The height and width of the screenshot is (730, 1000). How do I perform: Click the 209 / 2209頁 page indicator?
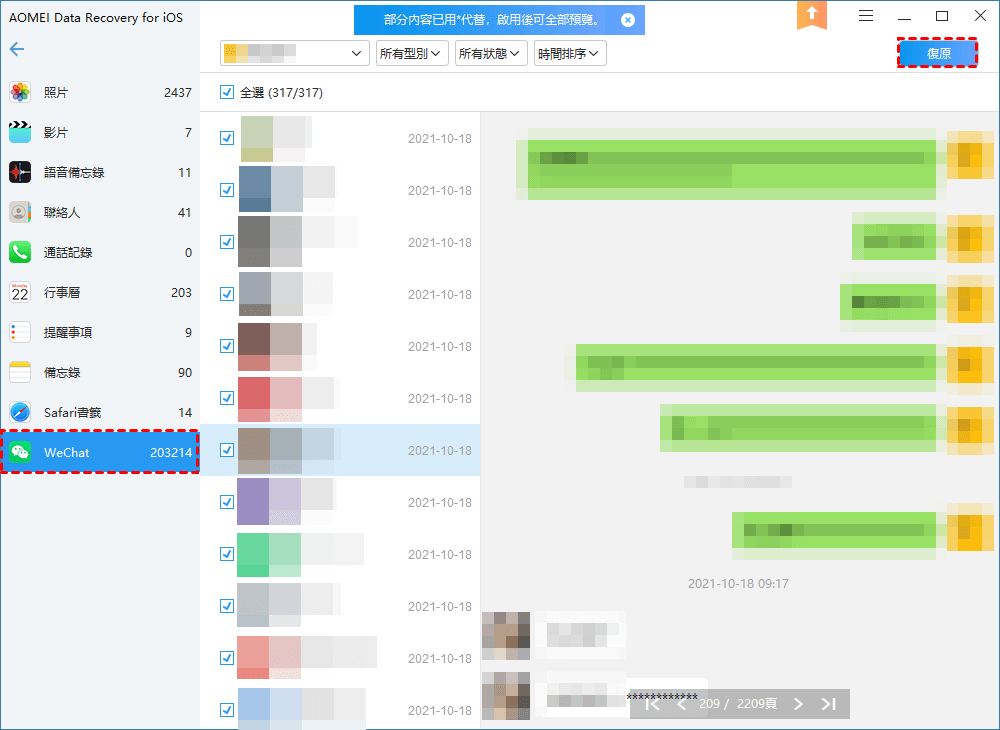(738, 704)
